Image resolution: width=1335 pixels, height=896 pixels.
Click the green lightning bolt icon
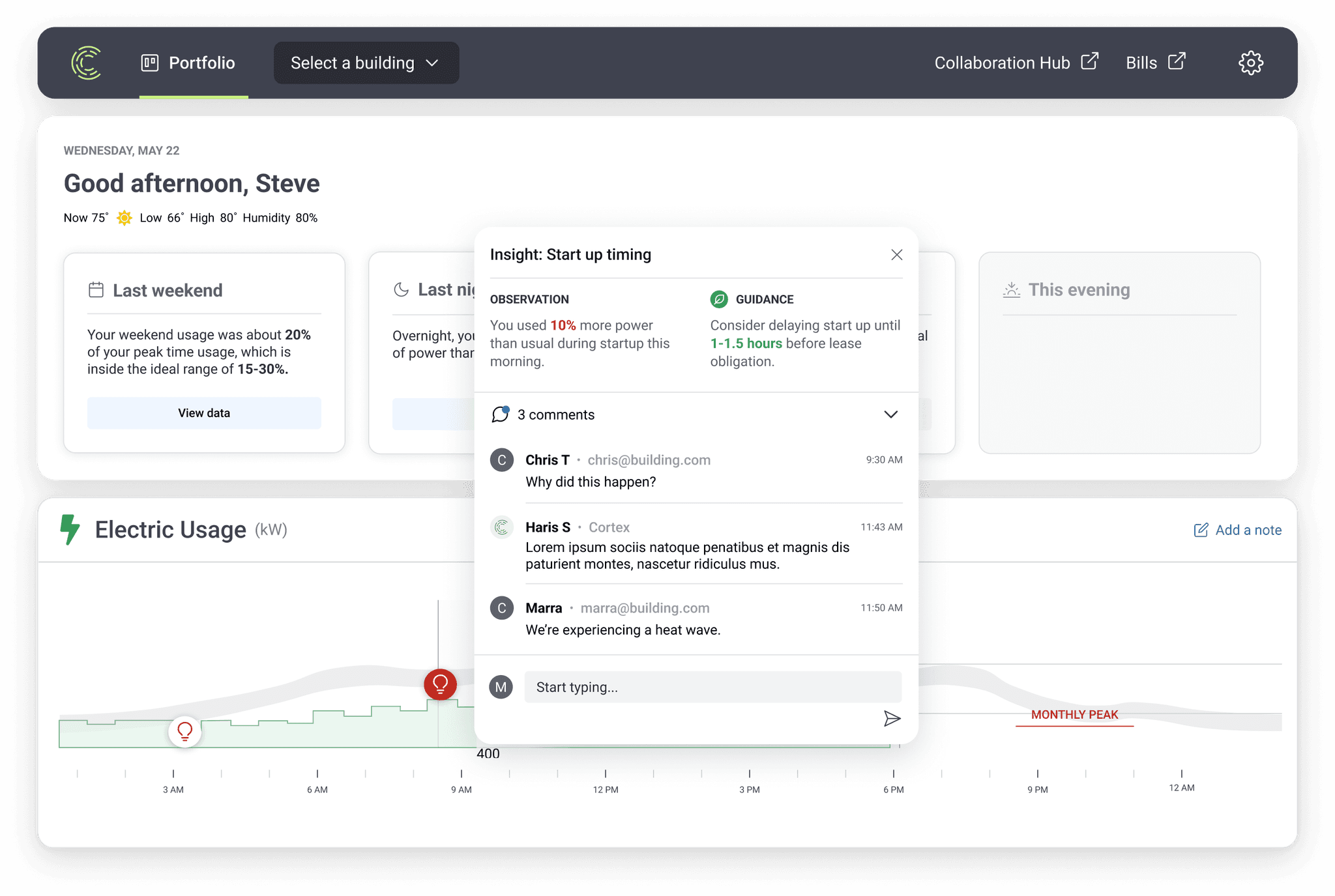pos(70,529)
